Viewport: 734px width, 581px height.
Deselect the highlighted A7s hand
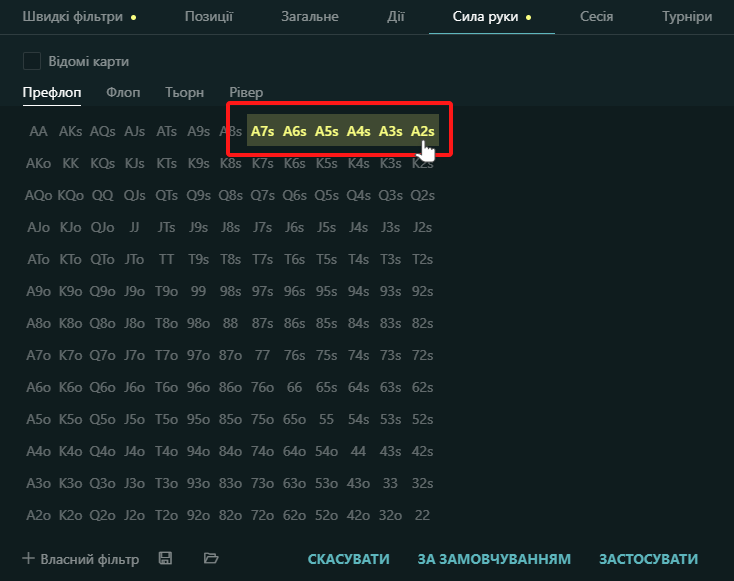(x=263, y=132)
